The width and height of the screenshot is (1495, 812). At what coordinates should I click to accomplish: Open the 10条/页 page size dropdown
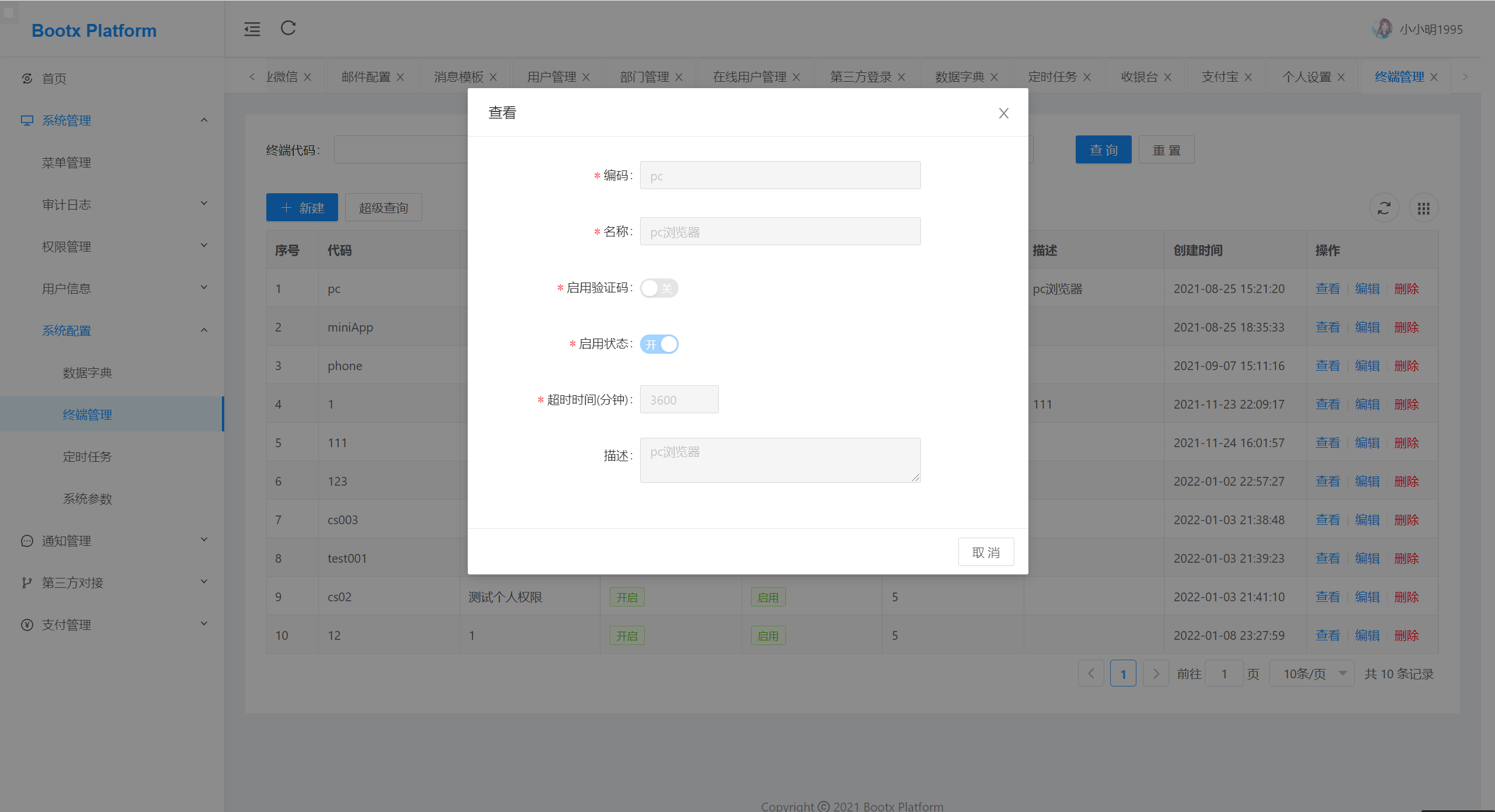click(x=1312, y=672)
